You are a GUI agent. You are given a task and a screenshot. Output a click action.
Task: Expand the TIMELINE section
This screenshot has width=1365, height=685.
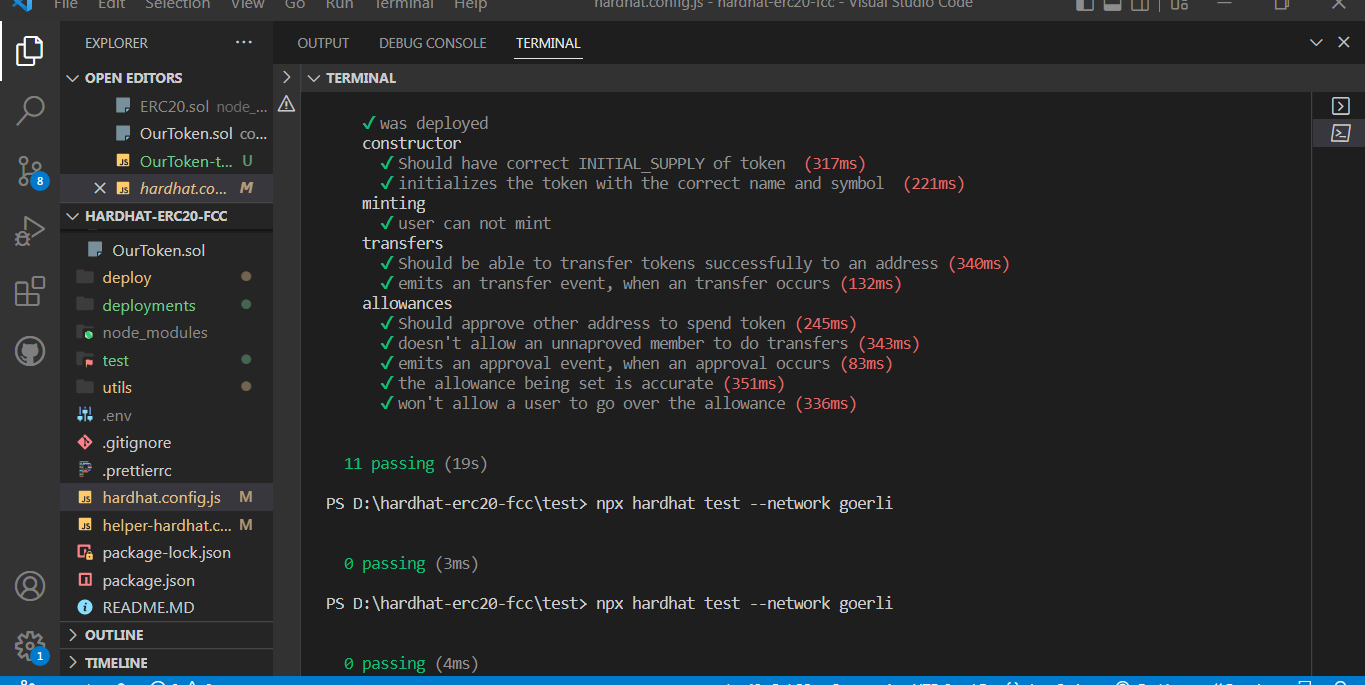pos(166,663)
